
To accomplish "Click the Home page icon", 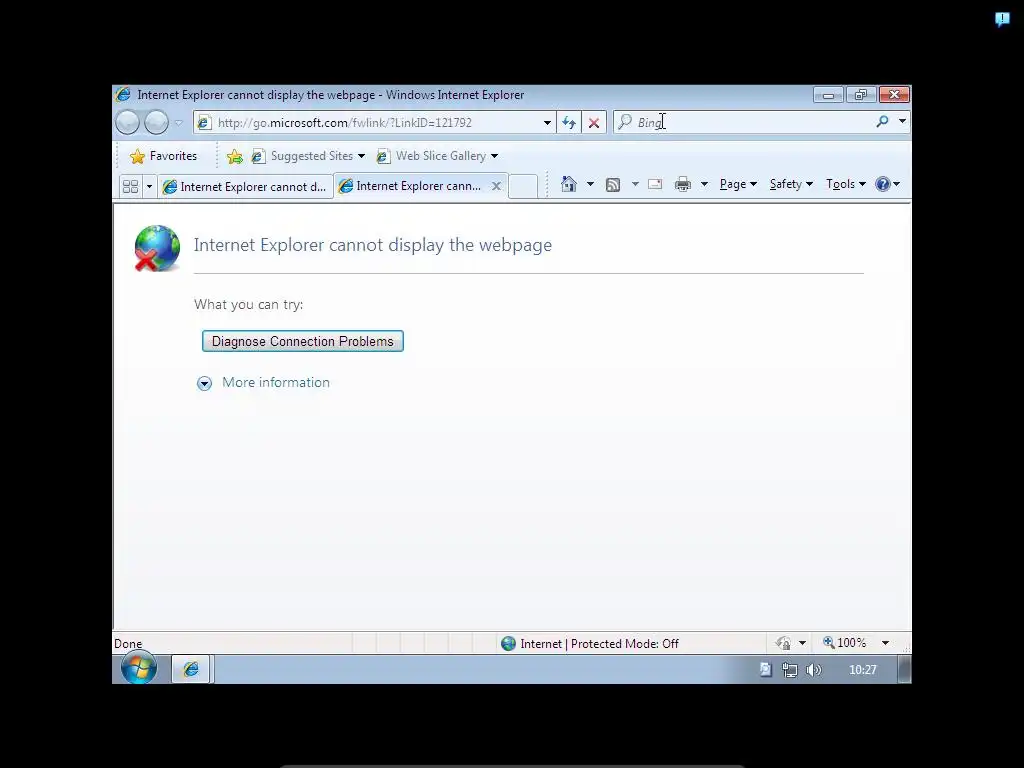I will tap(569, 184).
